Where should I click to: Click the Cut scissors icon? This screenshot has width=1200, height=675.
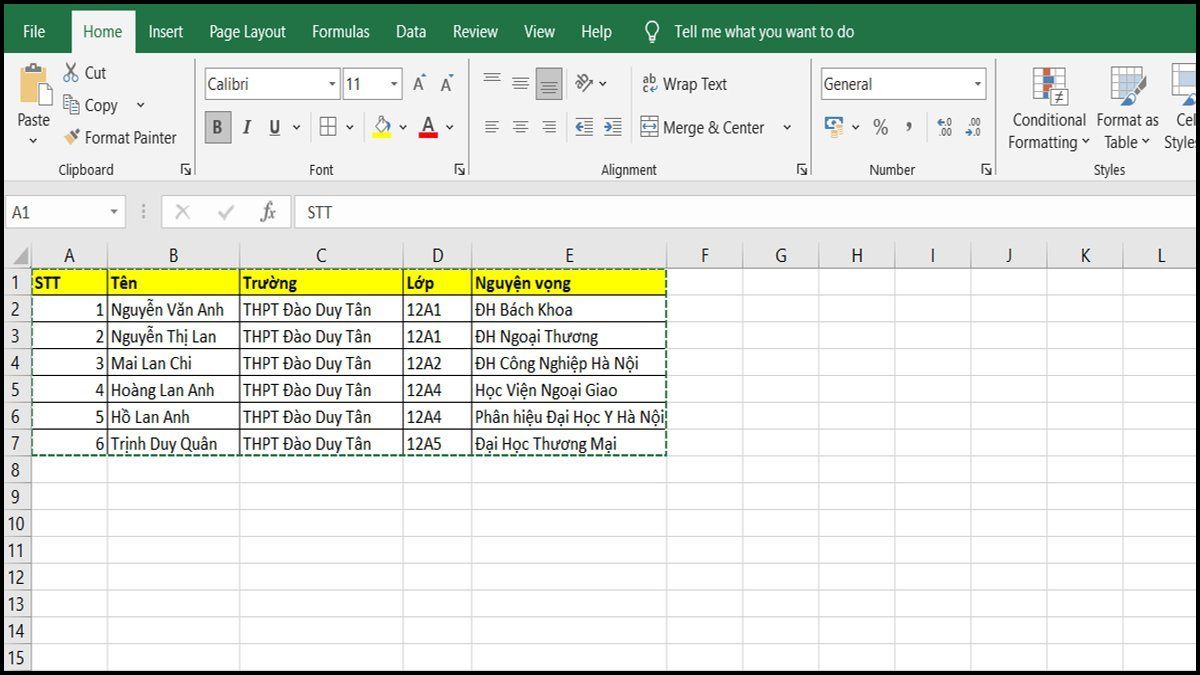(x=71, y=73)
